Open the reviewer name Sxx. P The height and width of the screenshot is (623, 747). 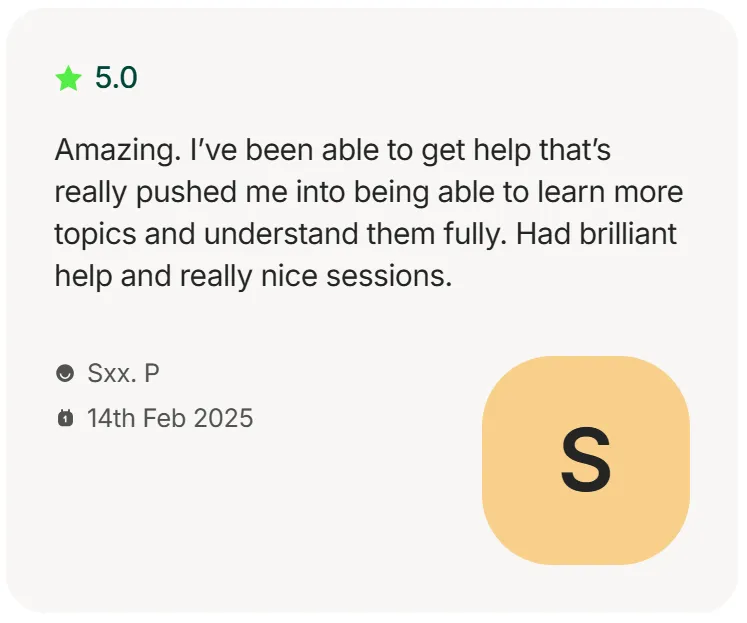click(123, 373)
